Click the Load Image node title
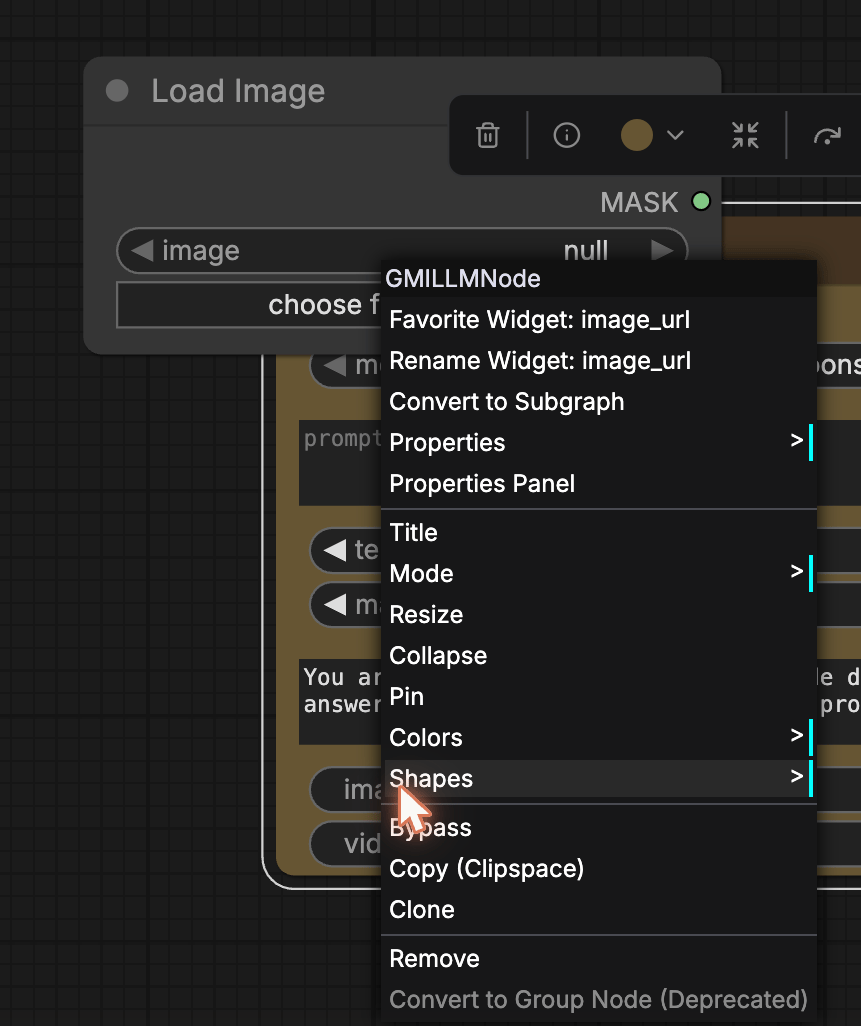Viewport: 861px width, 1026px height. (238, 91)
